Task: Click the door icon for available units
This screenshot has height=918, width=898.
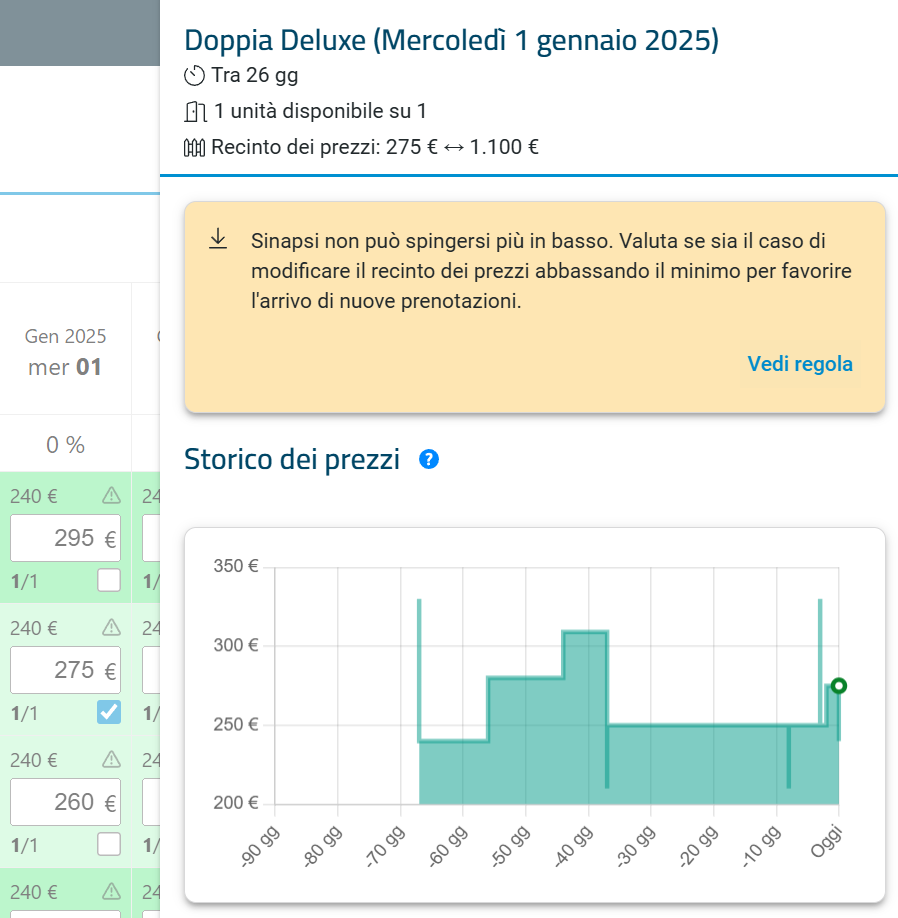Action: 195,111
